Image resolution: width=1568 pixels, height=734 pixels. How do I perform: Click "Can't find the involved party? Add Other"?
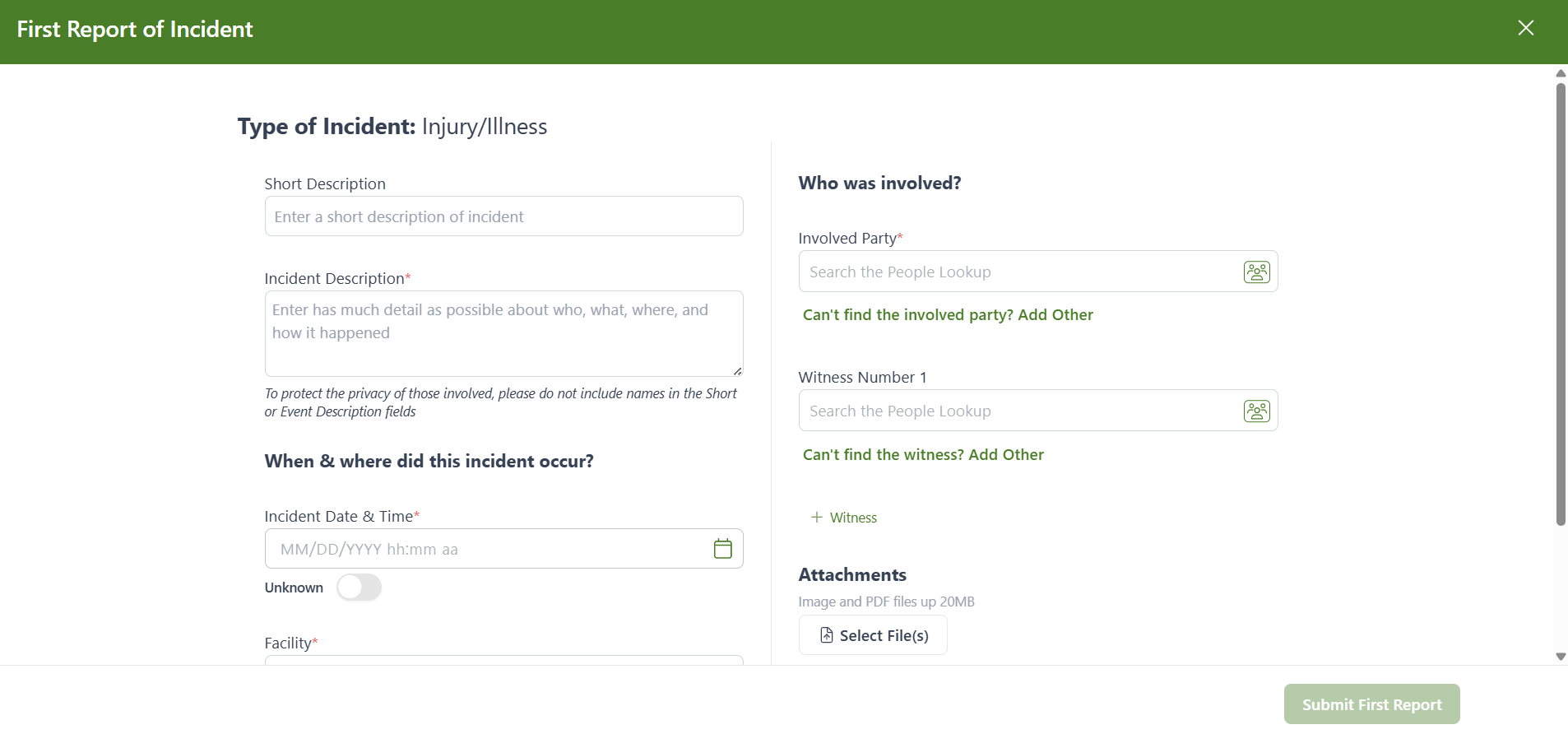tap(948, 315)
